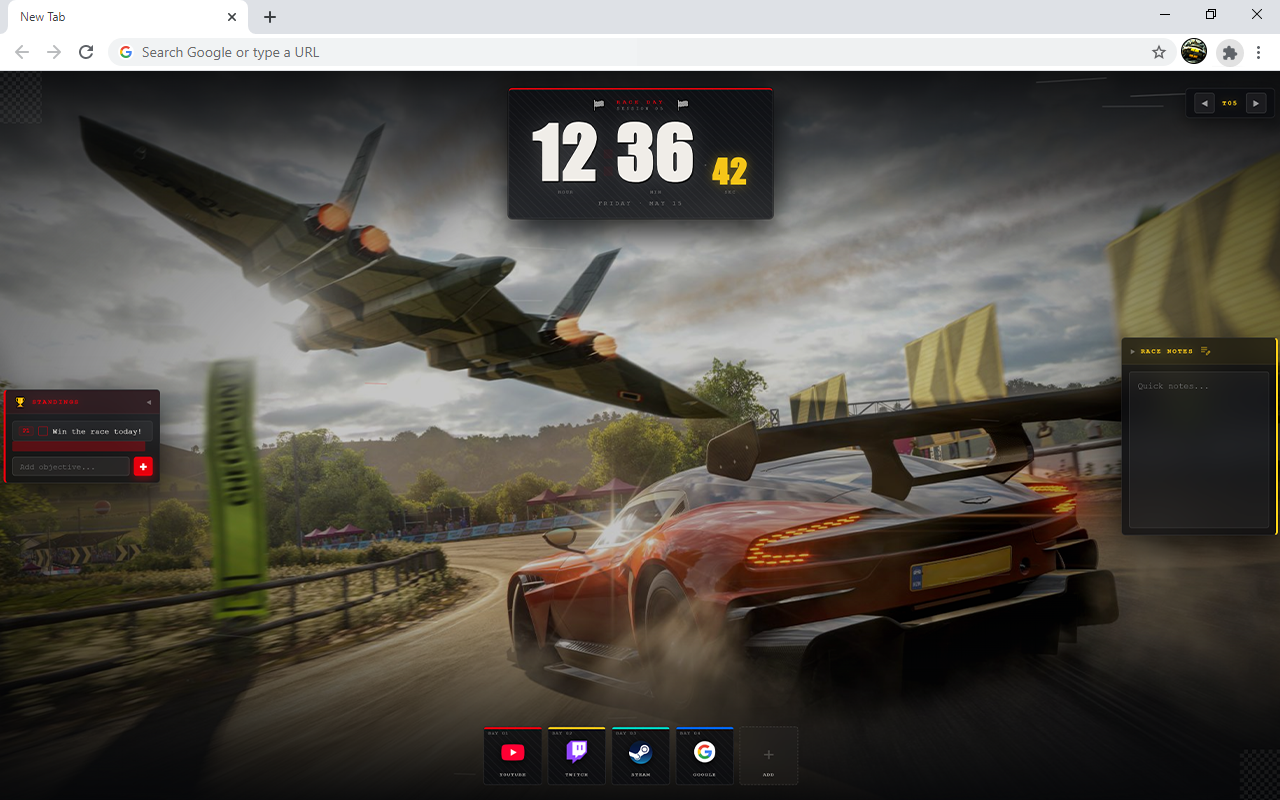This screenshot has height=800, width=1280.
Task: Click the Add shortcut plus tile
Action: click(x=768, y=756)
